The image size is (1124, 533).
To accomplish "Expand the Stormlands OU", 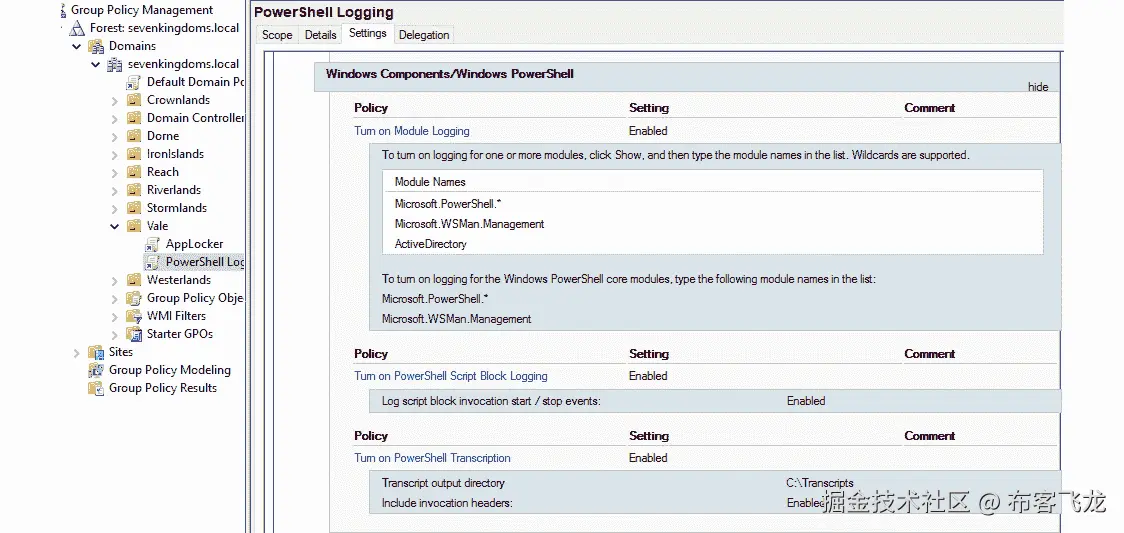I will (115, 208).
